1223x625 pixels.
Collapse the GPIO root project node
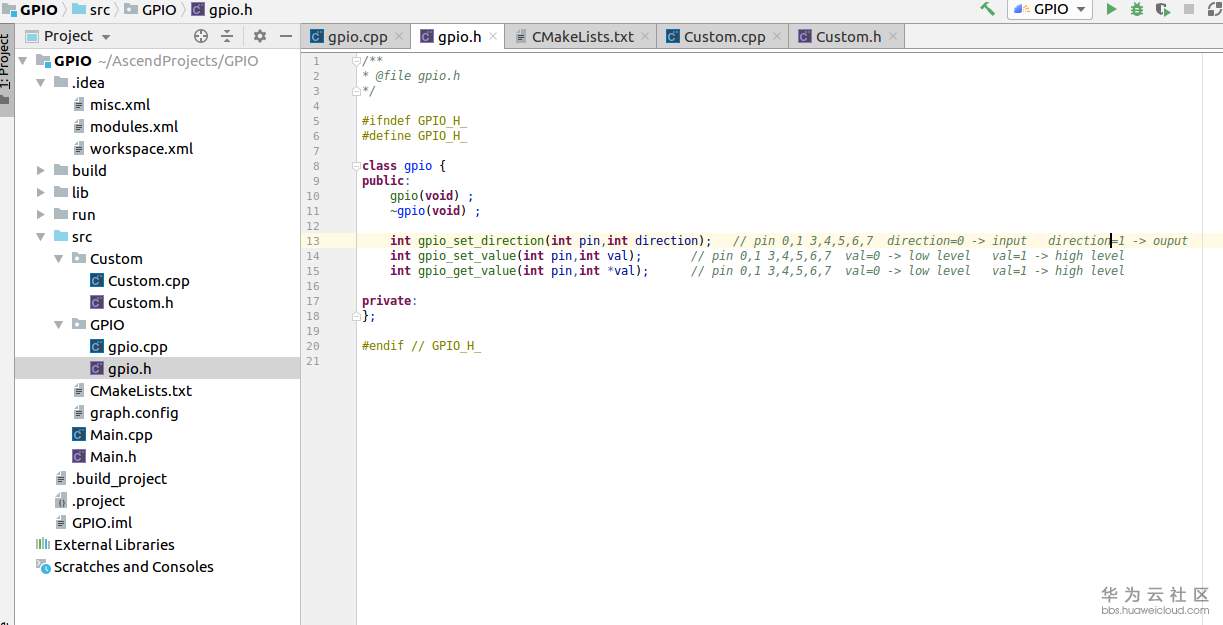tap(23, 61)
